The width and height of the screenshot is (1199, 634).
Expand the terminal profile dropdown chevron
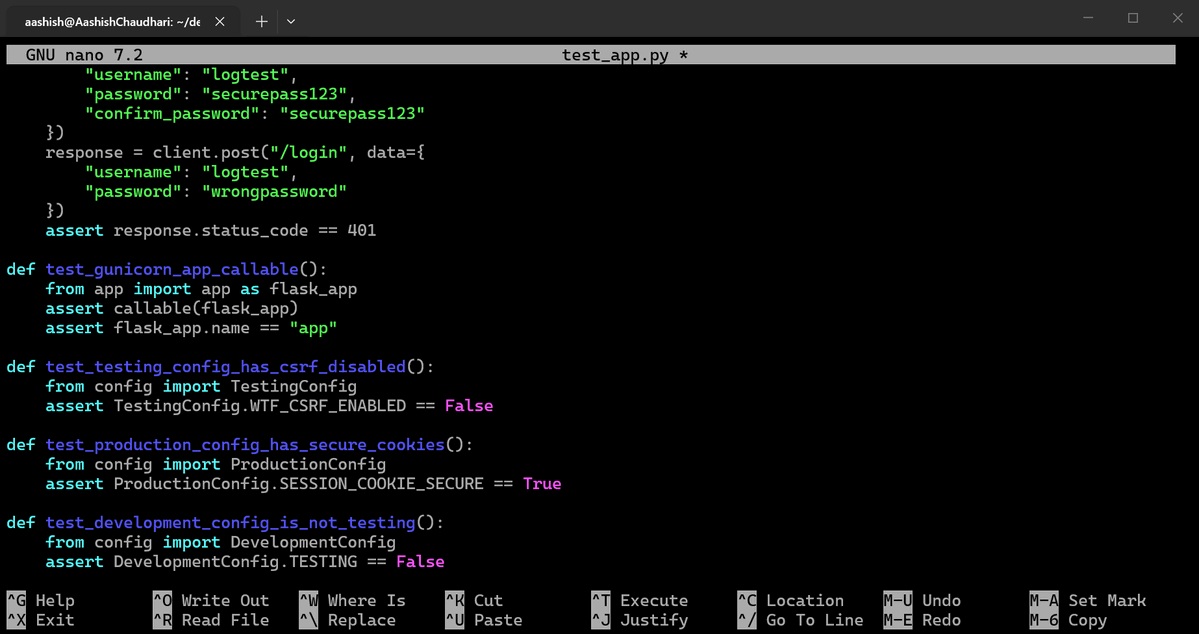click(291, 21)
